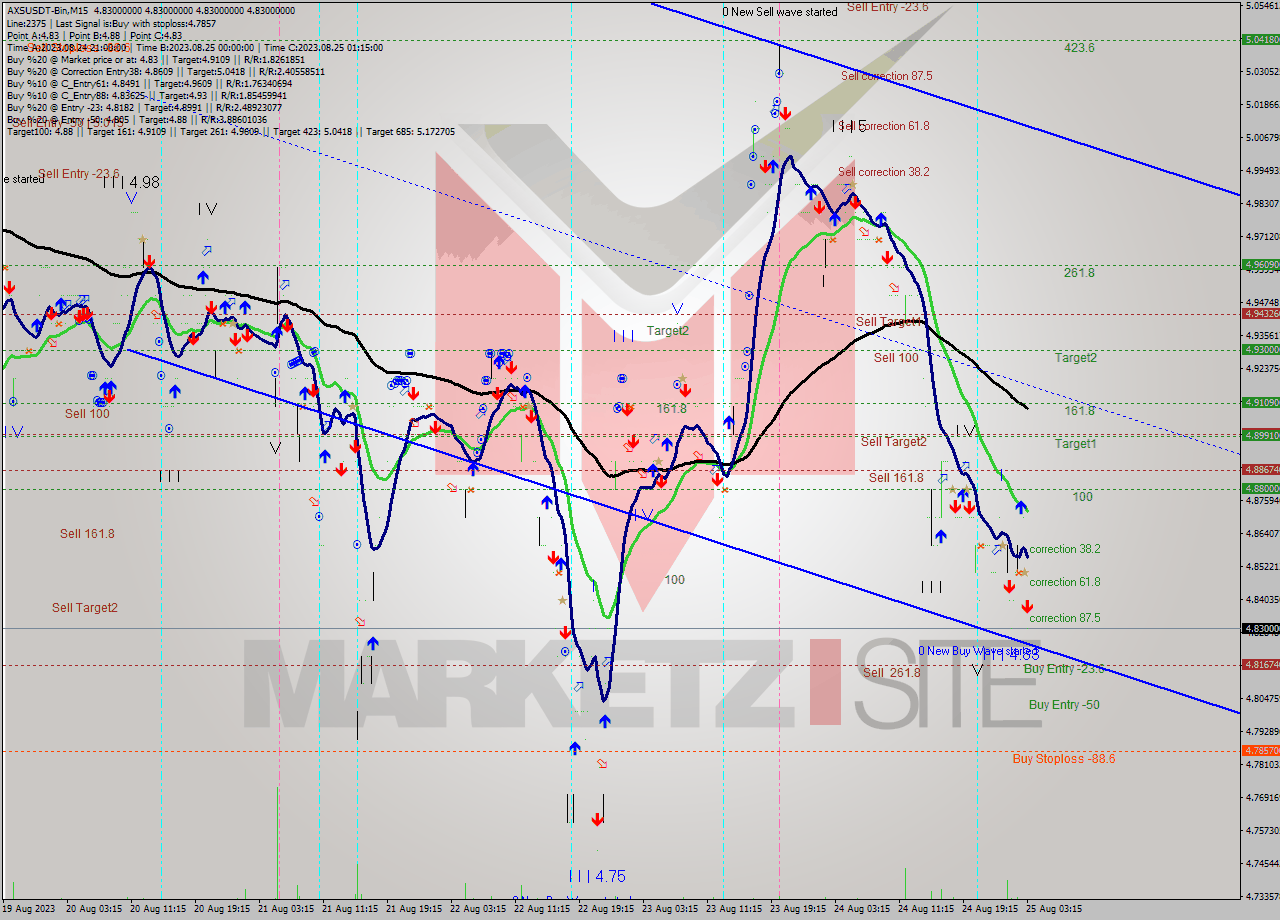Click the green 5.04180 price tag
Viewport: 1280px width, 920px height.
tap(1259, 40)
